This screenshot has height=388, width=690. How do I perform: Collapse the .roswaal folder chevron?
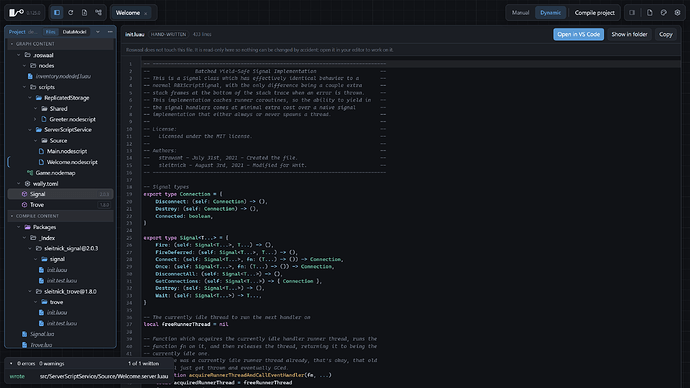point(18,55)
